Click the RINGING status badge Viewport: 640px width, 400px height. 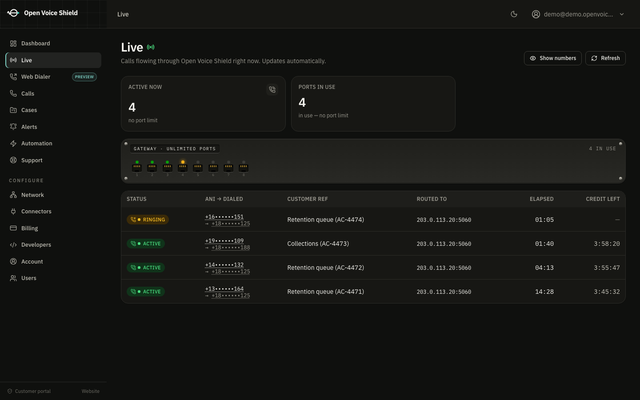coord(148,220)
